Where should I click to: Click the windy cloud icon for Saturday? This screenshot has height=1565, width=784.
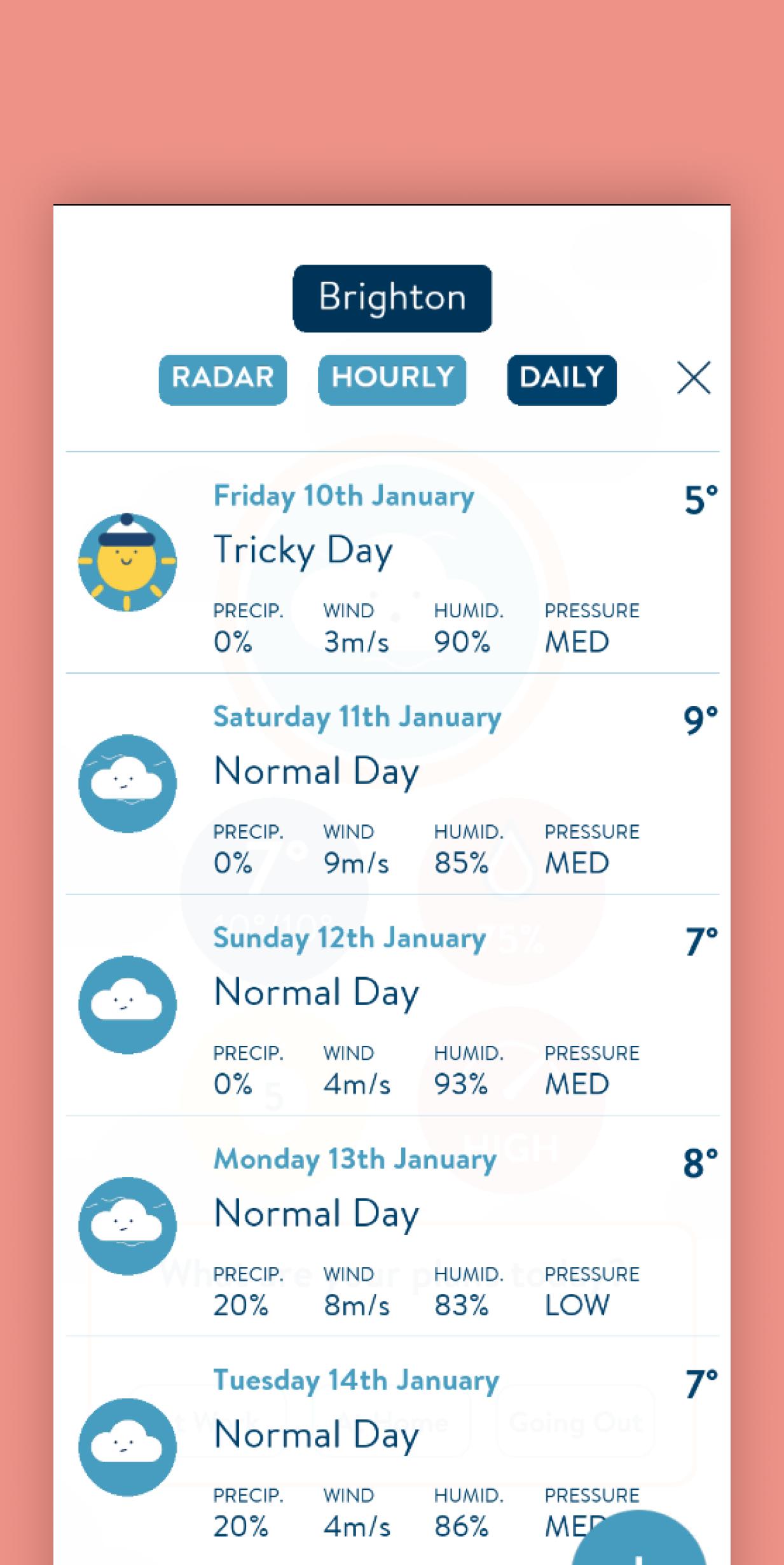(127, 783)
